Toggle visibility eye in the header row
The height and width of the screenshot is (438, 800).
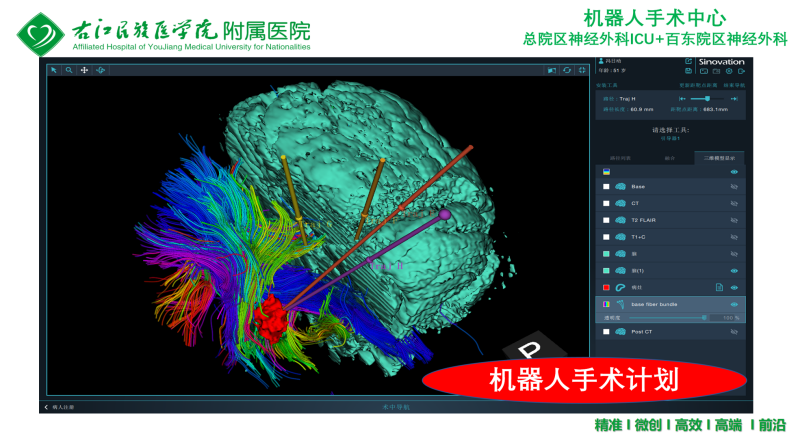(x=734, y=172)
